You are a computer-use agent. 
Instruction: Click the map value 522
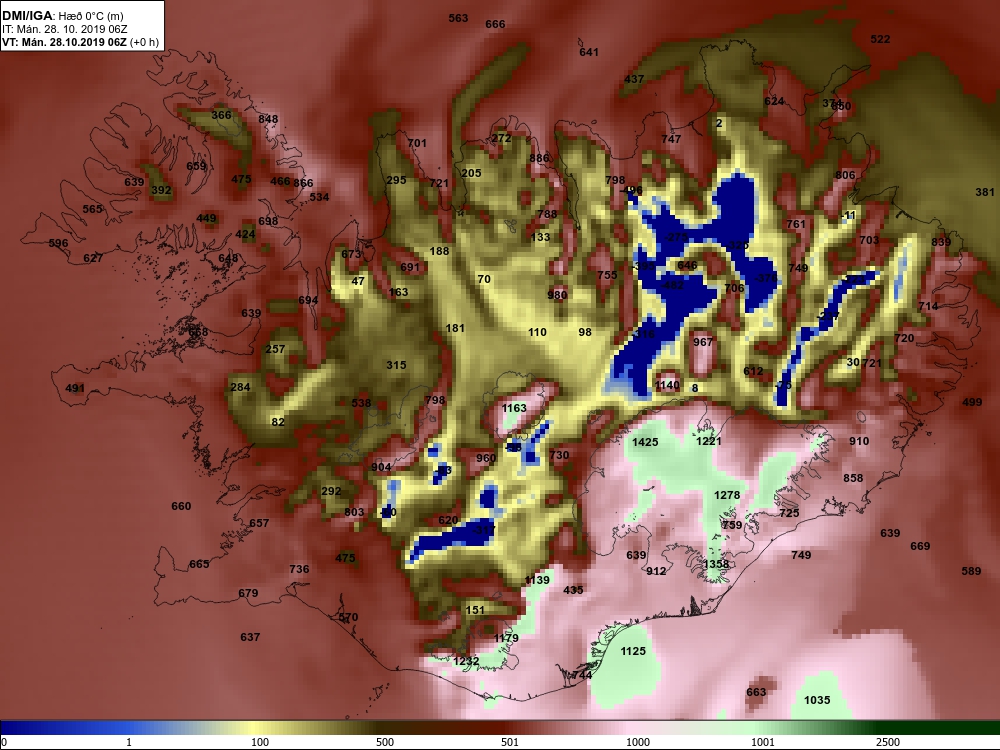coord(880,39)
